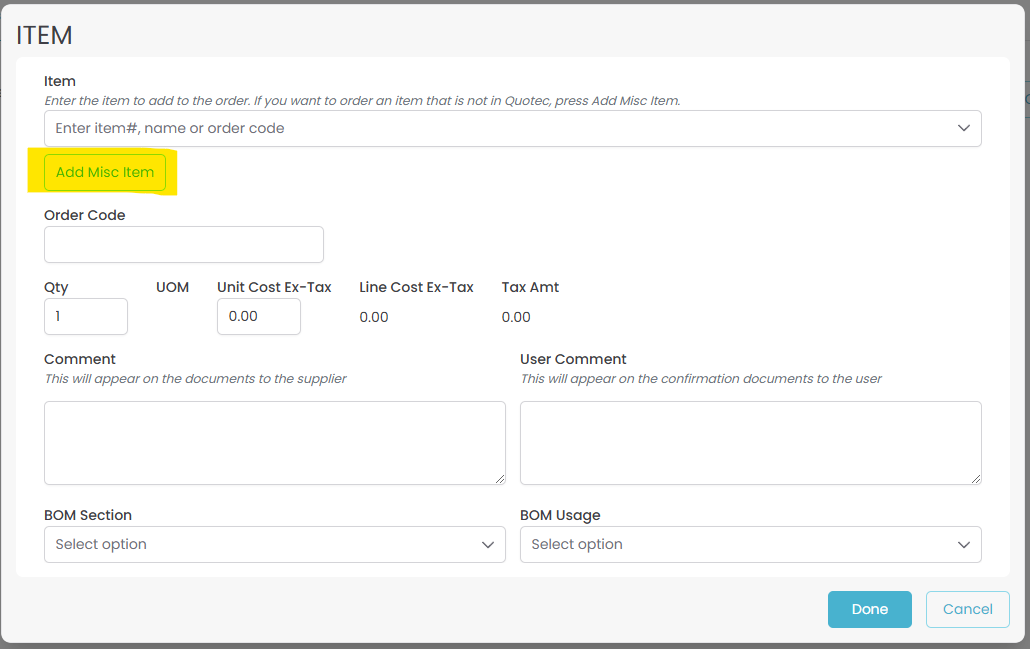Click the Tax Amt value
The width and height of the screenshot is (1030, 649).
click(x=516, y=317)
